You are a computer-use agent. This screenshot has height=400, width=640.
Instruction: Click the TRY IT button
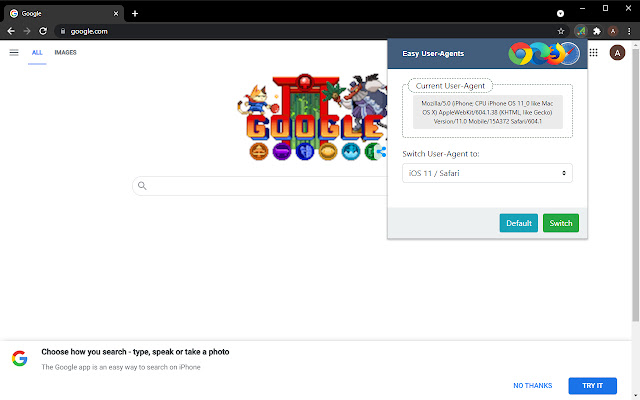click(592, 385)
